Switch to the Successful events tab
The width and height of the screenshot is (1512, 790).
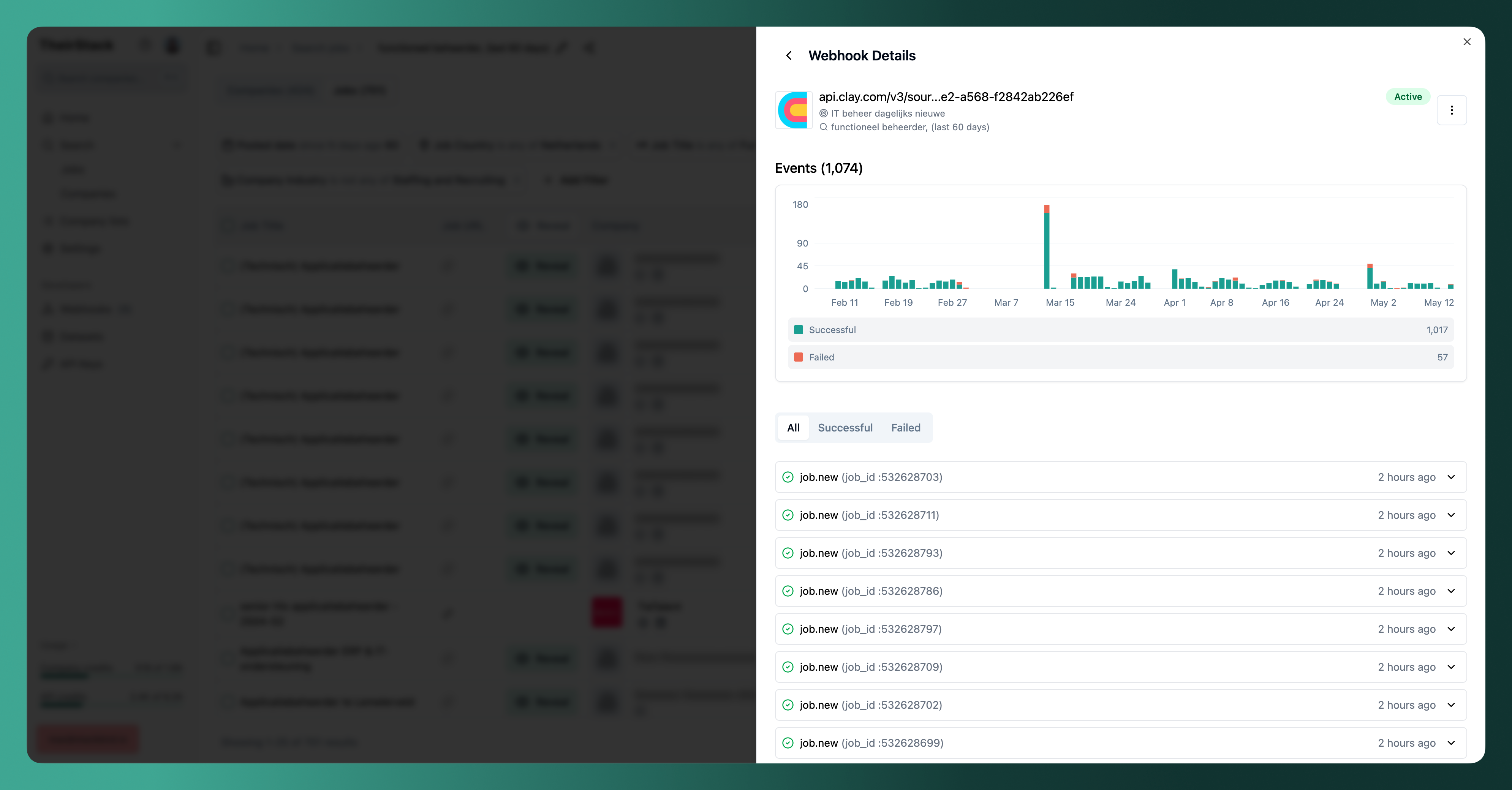pos(845,428)
